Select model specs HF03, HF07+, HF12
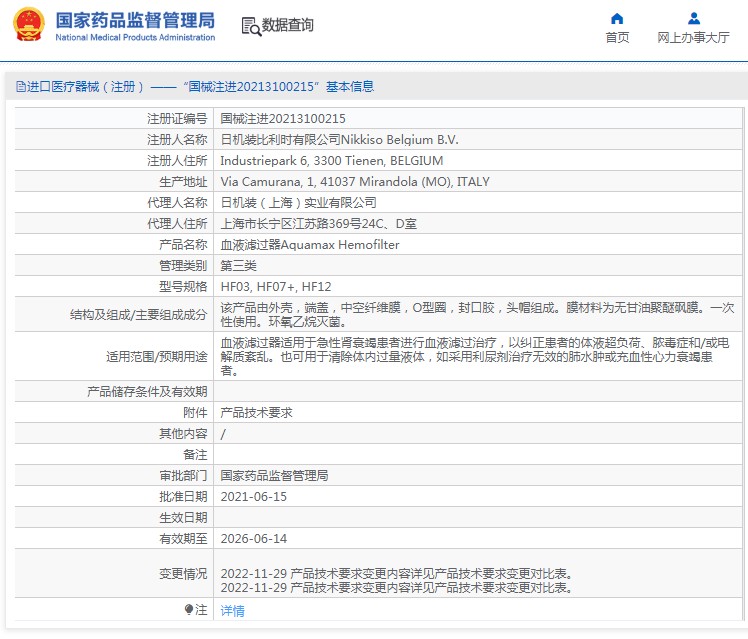Image resolution: width=748 pixels, height=639 pixels. [x=276, y=287]
